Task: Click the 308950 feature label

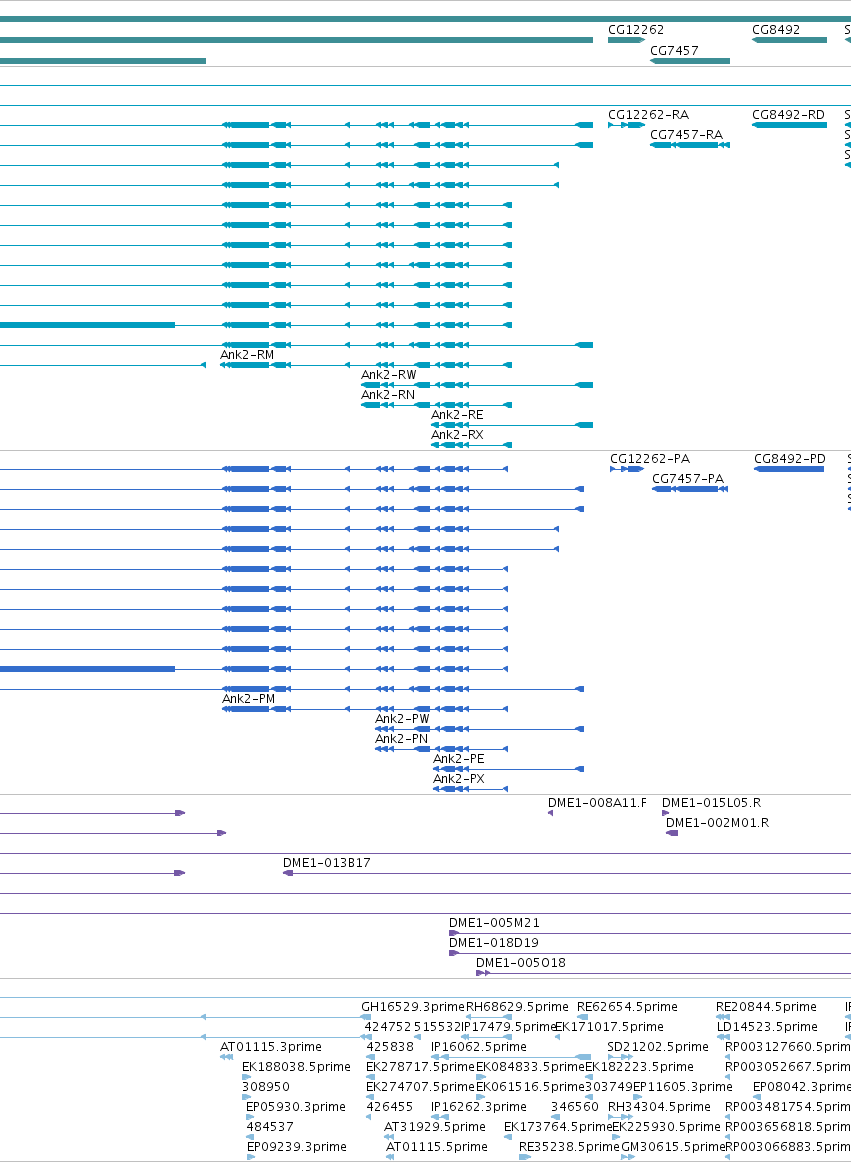Action: [266, 1087]
